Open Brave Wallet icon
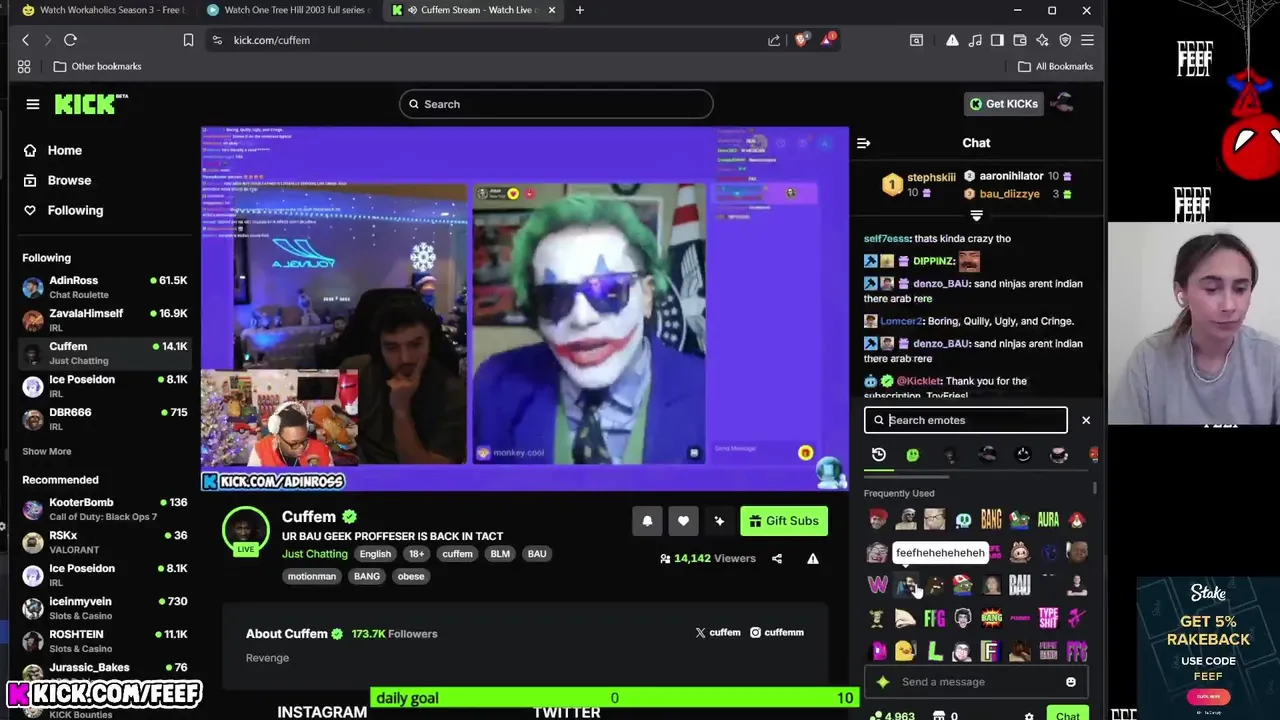Image resolution: width=1280 pixels, height=720 pixels. (1020, 40)
